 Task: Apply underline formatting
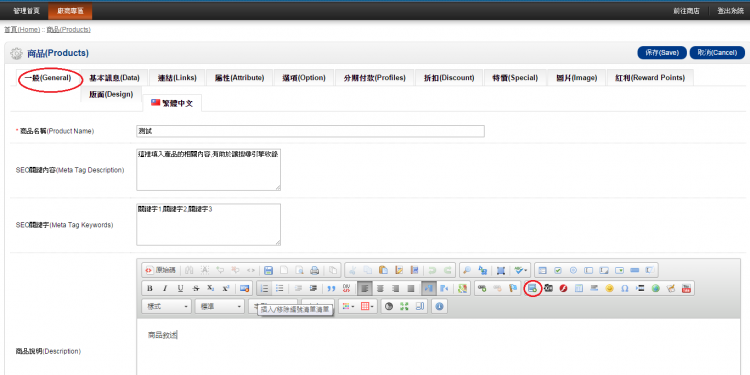click(180, 288)
